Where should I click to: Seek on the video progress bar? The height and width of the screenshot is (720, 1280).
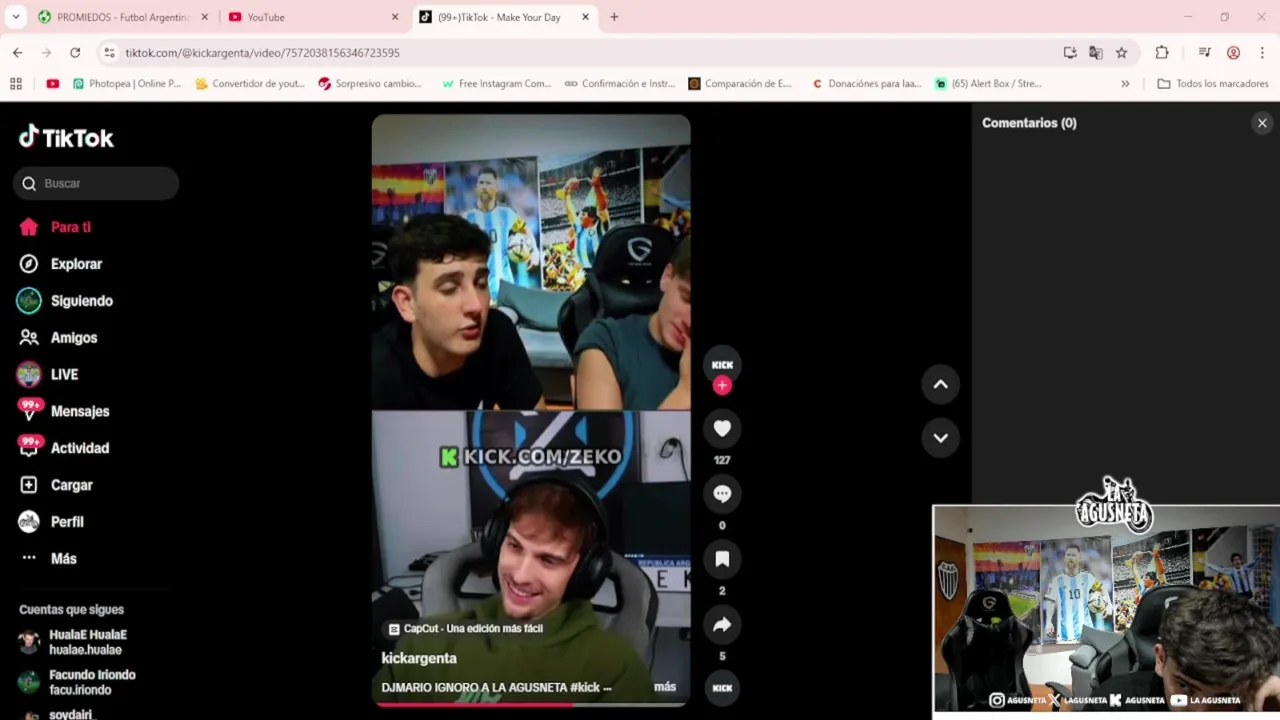531,704
